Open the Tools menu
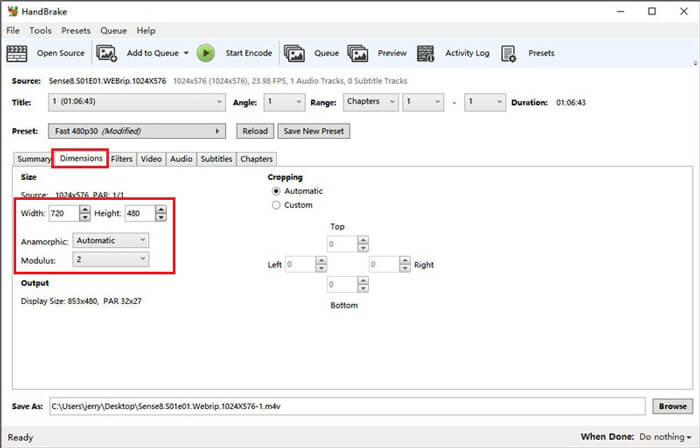The width and height of the screenshot is (700, 448). [40, 30]
